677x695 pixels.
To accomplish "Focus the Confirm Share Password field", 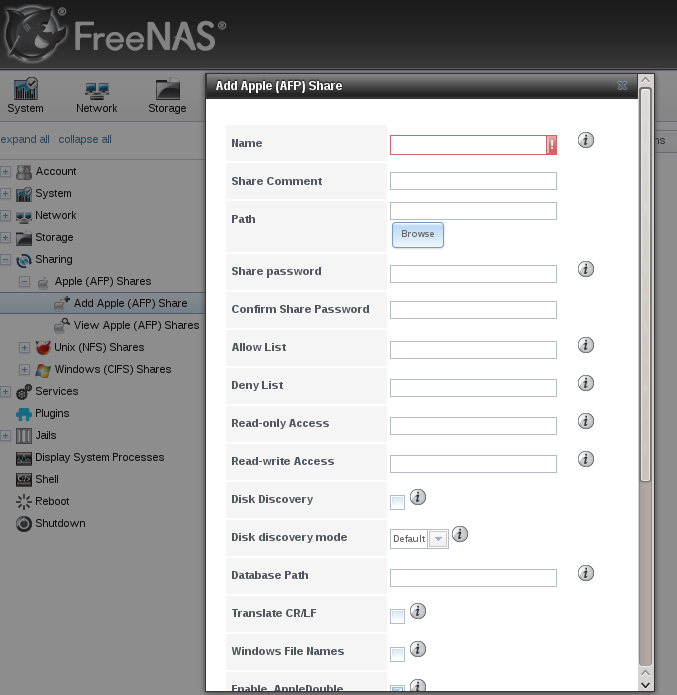I will (473, 310).
